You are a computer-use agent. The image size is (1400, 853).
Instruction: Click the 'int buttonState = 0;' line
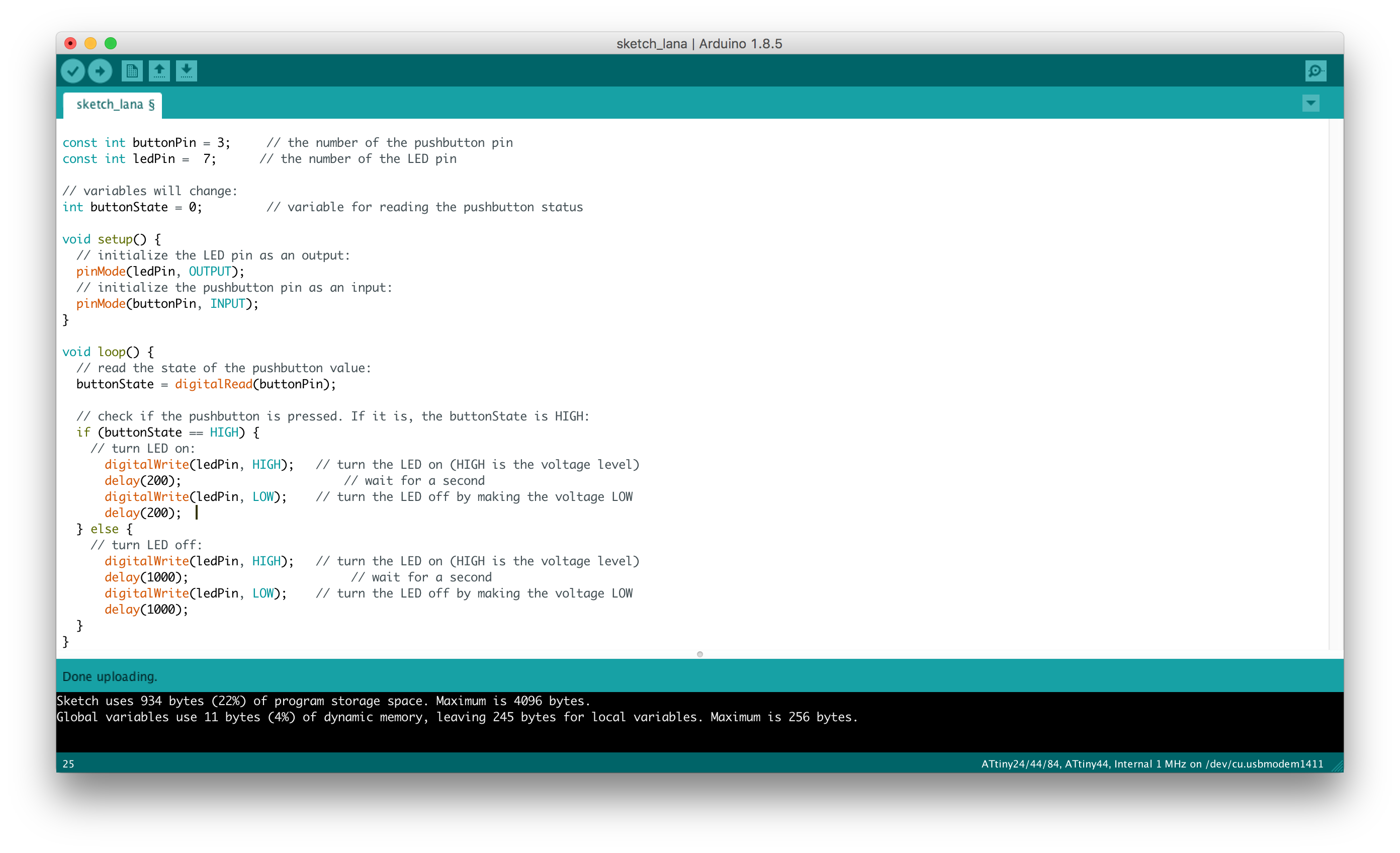(132, 207)
